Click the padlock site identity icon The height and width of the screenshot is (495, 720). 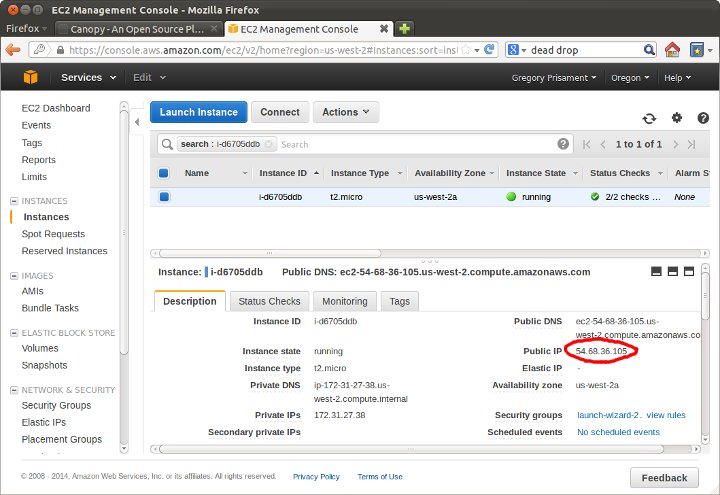[x=60, y=50]
